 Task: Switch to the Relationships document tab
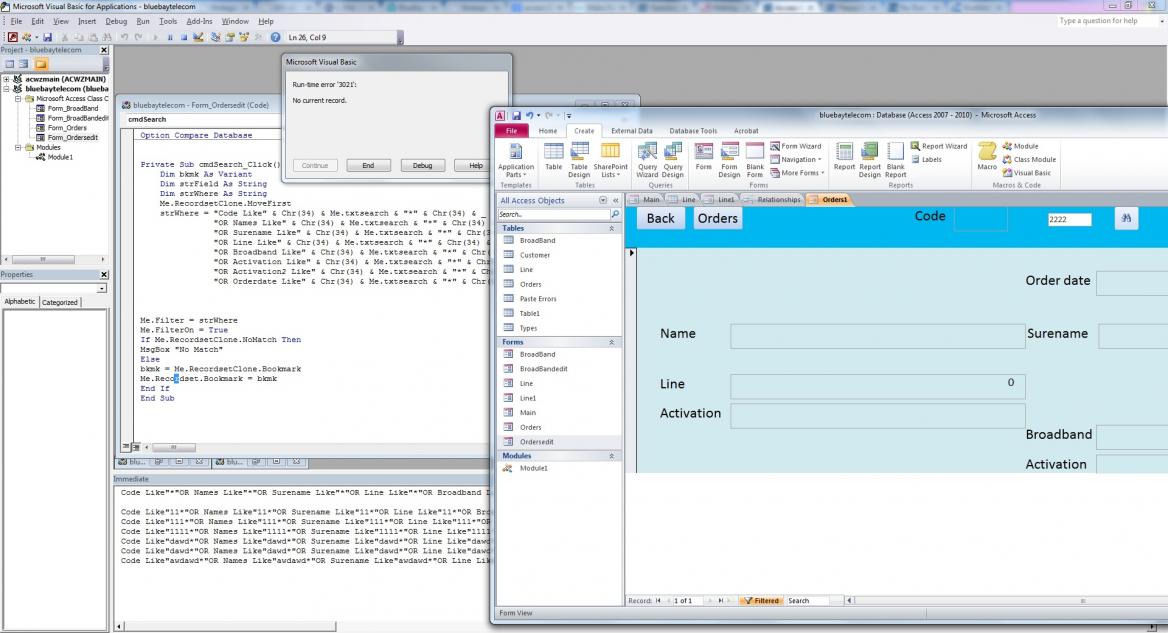click(x=772, y=200)
